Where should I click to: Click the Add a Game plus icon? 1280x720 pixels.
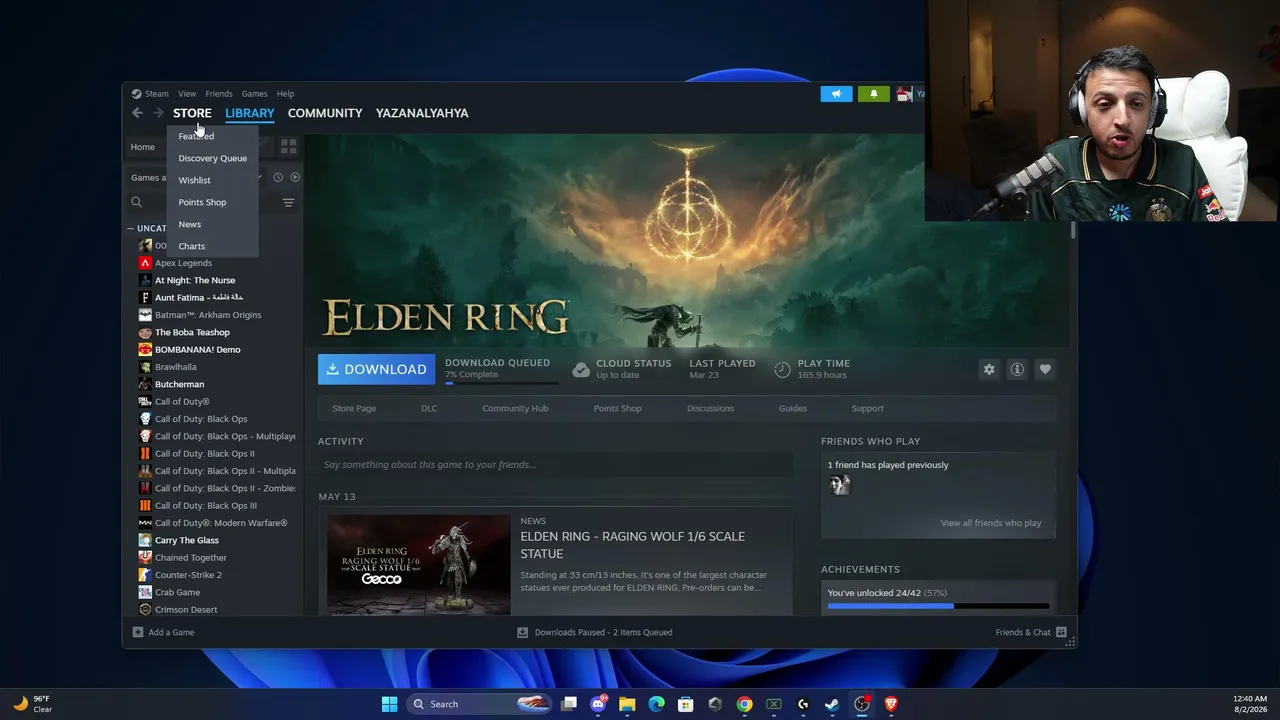click(x=138, y=632)
